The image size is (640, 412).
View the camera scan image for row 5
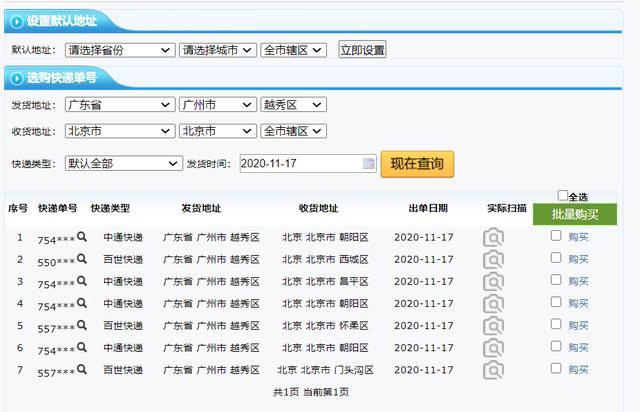pos(493,326)
